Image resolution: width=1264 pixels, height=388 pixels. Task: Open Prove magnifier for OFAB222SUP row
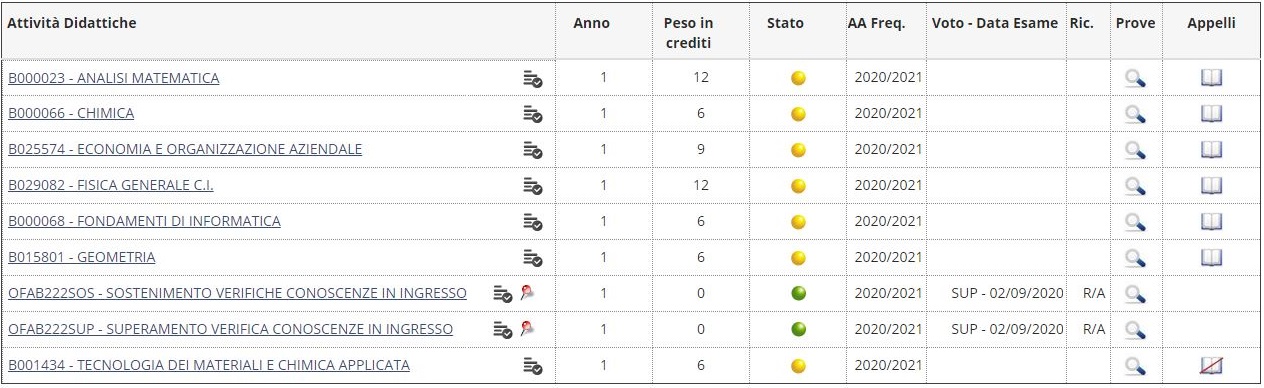pos(1135,330)
